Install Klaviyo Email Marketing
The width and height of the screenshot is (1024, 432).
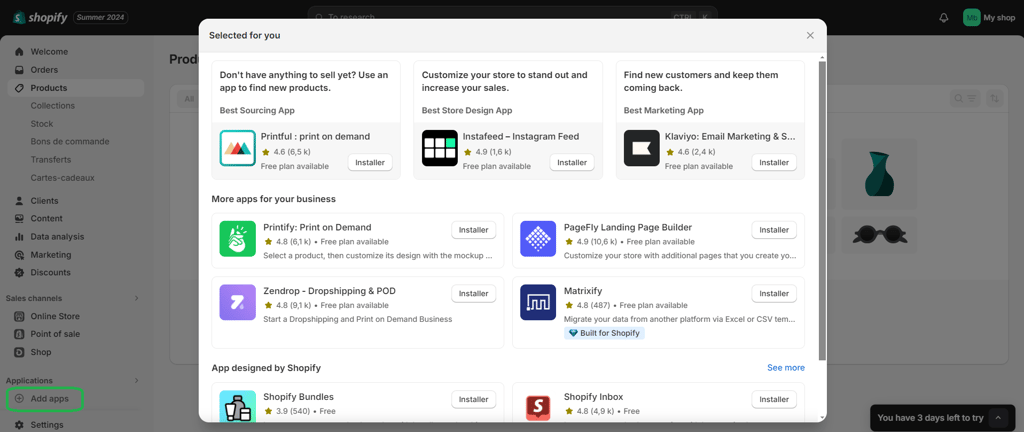coord(774,162)
